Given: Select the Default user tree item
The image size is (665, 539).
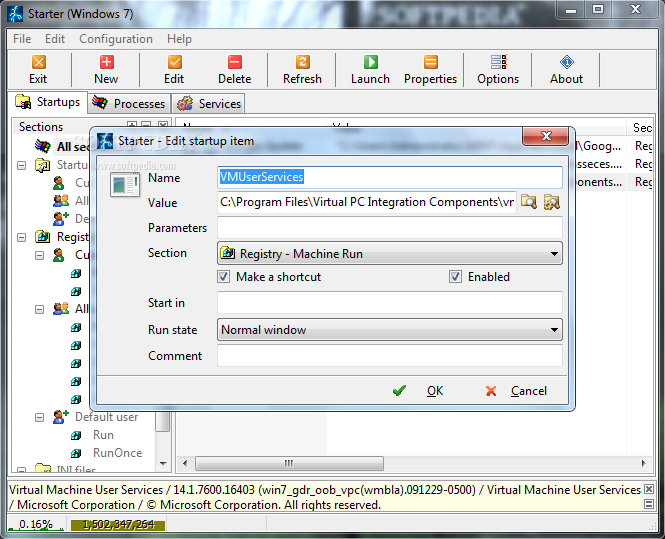Looking at the screenshot, I should 106,417.
